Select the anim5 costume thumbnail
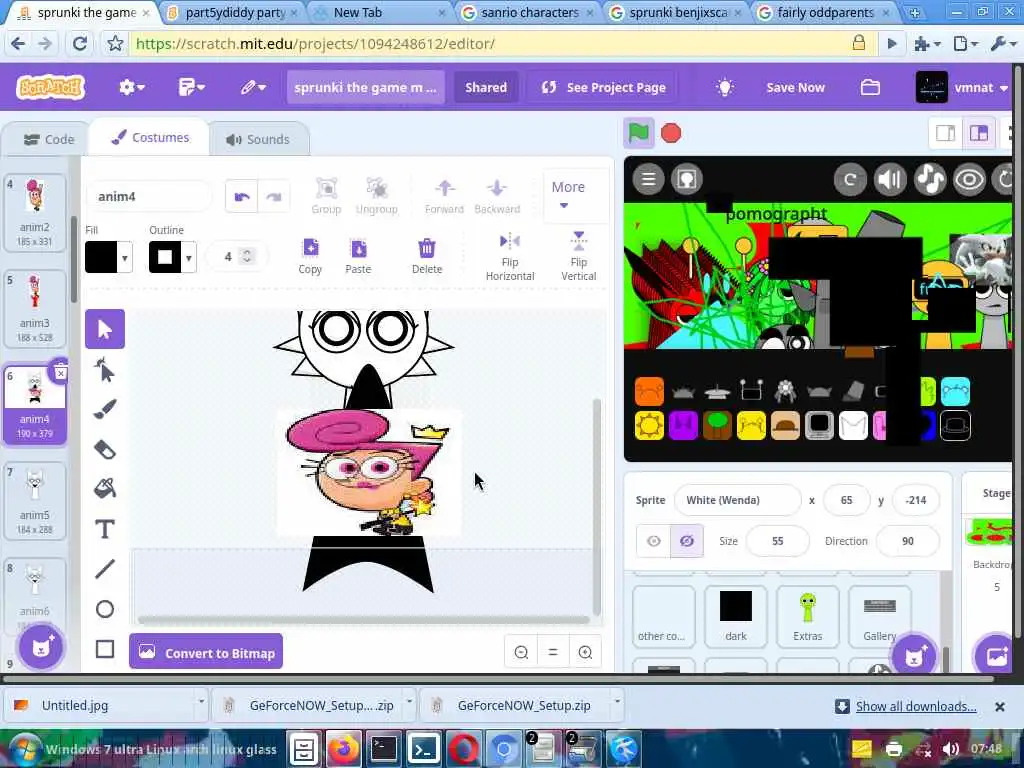1024x768 pixels. tap(35, 500)
